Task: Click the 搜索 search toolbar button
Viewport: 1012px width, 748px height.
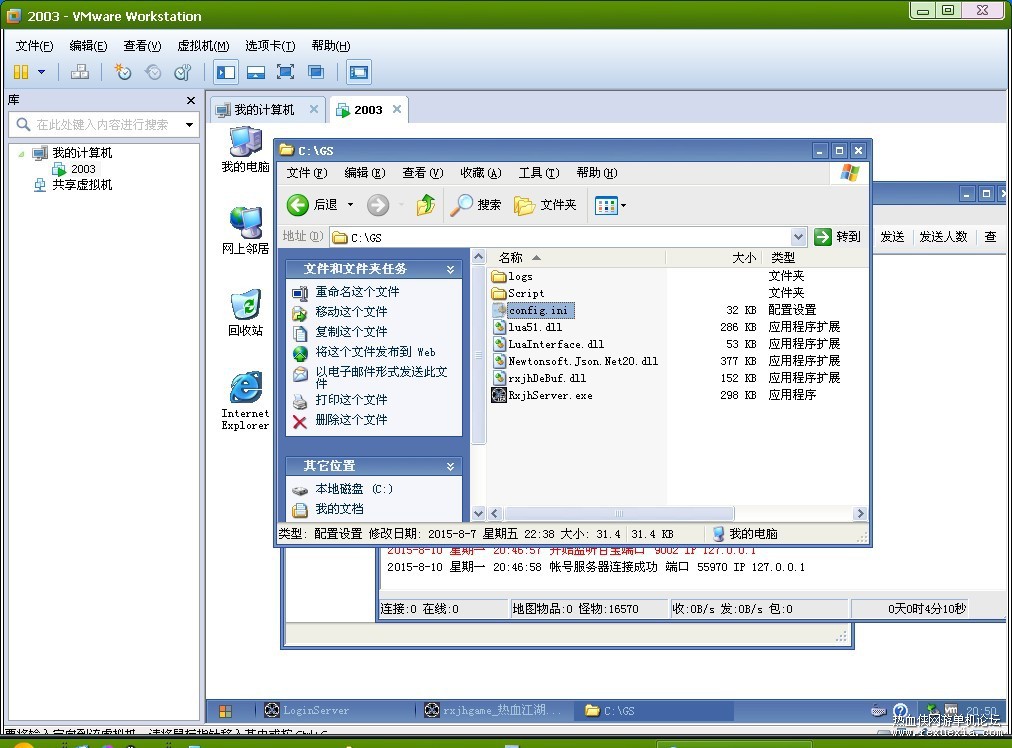Action: coord(475,205)
